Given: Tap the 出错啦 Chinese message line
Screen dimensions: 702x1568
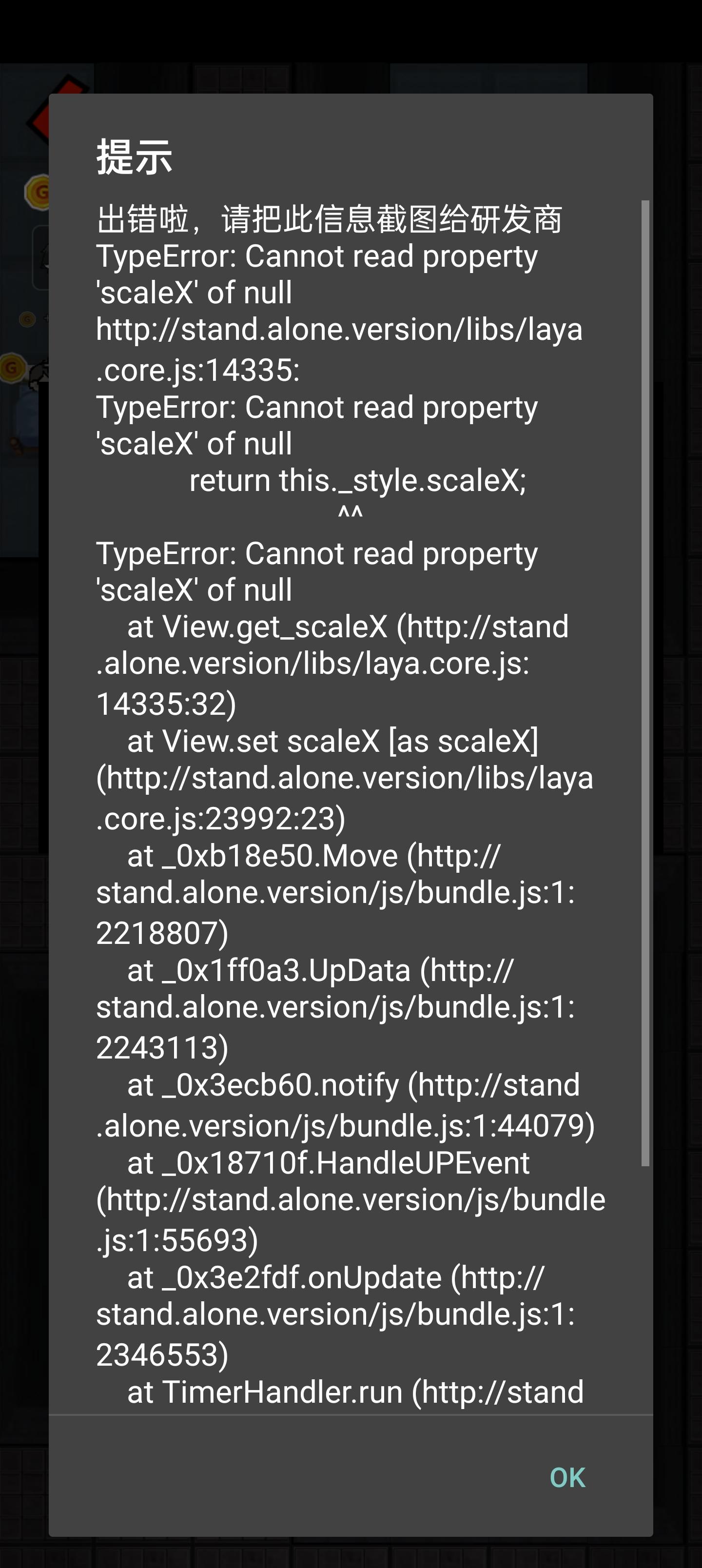Looking at the screenshot, I should pos(329,219).
